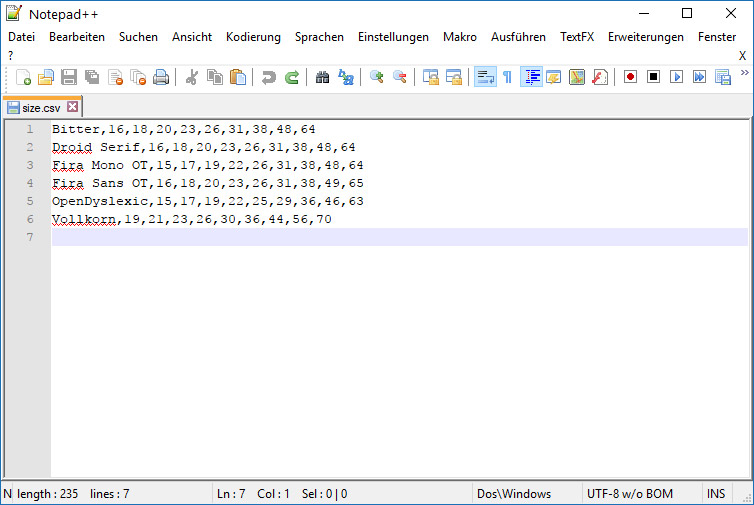Open the Sprachen menu
Image resolution: width=754 pixels, height=505 pixels.
pos(319,37)
